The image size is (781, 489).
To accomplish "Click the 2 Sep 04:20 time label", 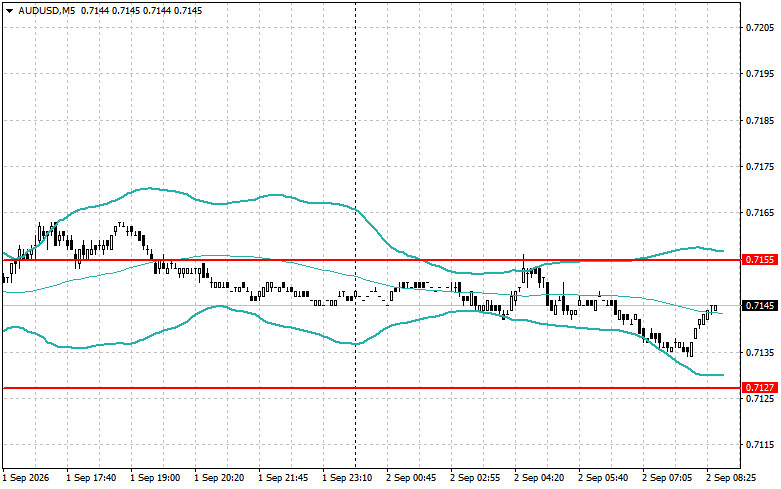I will point(539,478).
